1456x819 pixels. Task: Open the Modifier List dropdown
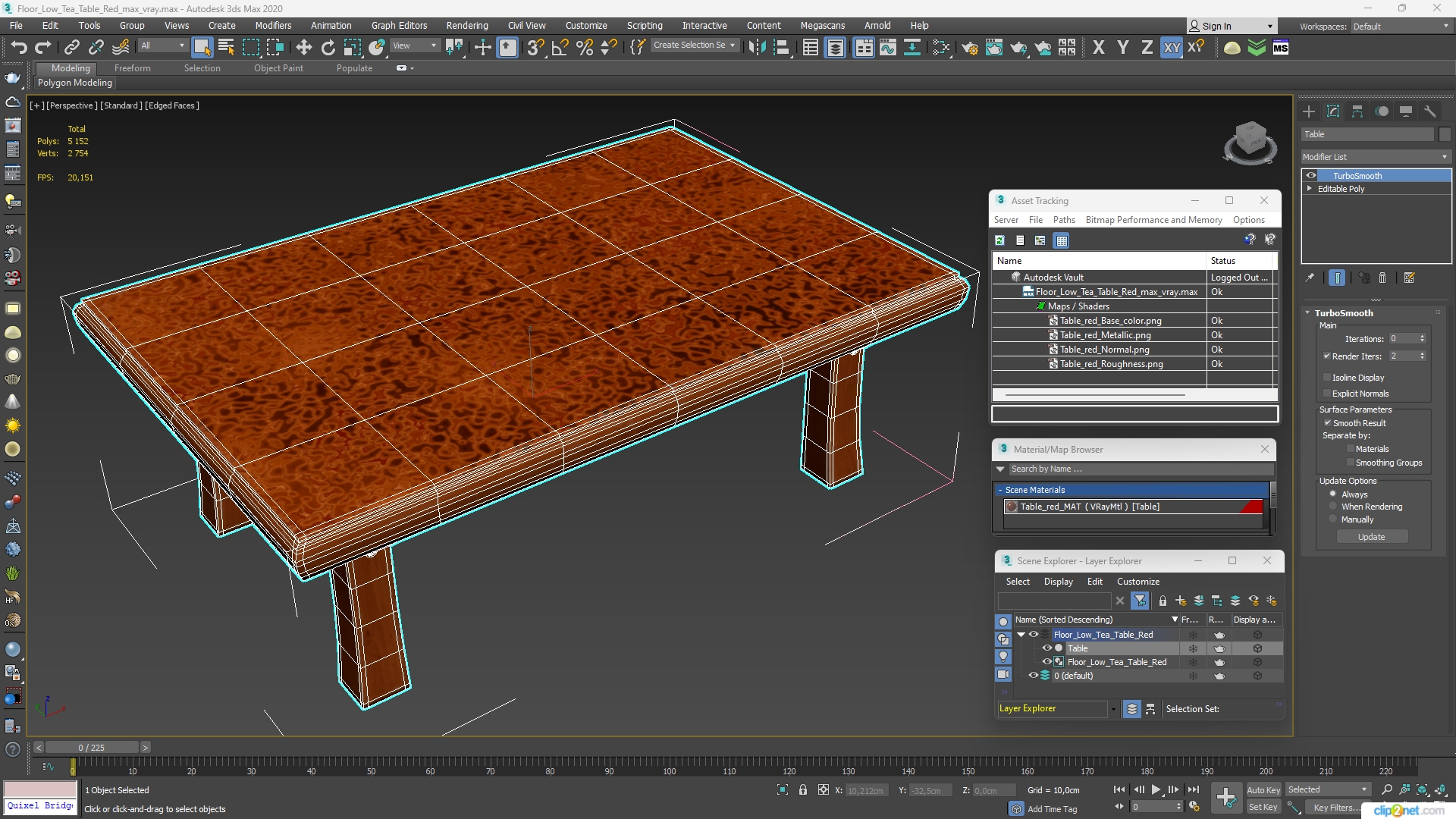click(1375, 157)
